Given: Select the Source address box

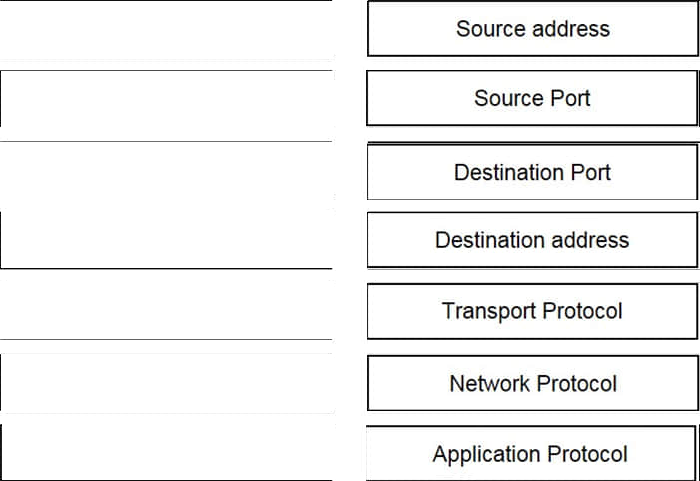Looking at the screenshot, I should [x=533, y=29].
